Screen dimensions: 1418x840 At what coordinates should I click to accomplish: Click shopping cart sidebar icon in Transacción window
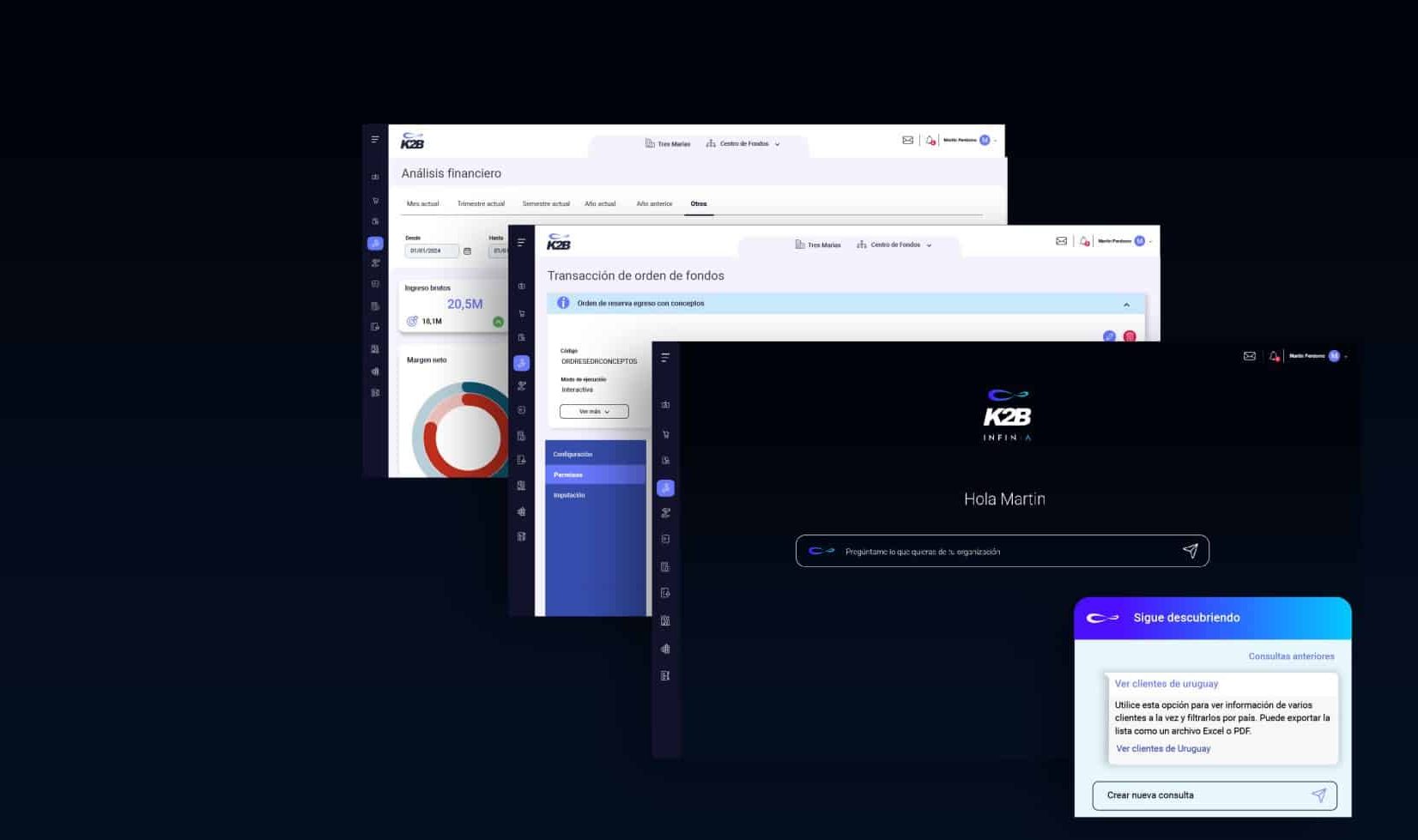(x=521, y=313)
